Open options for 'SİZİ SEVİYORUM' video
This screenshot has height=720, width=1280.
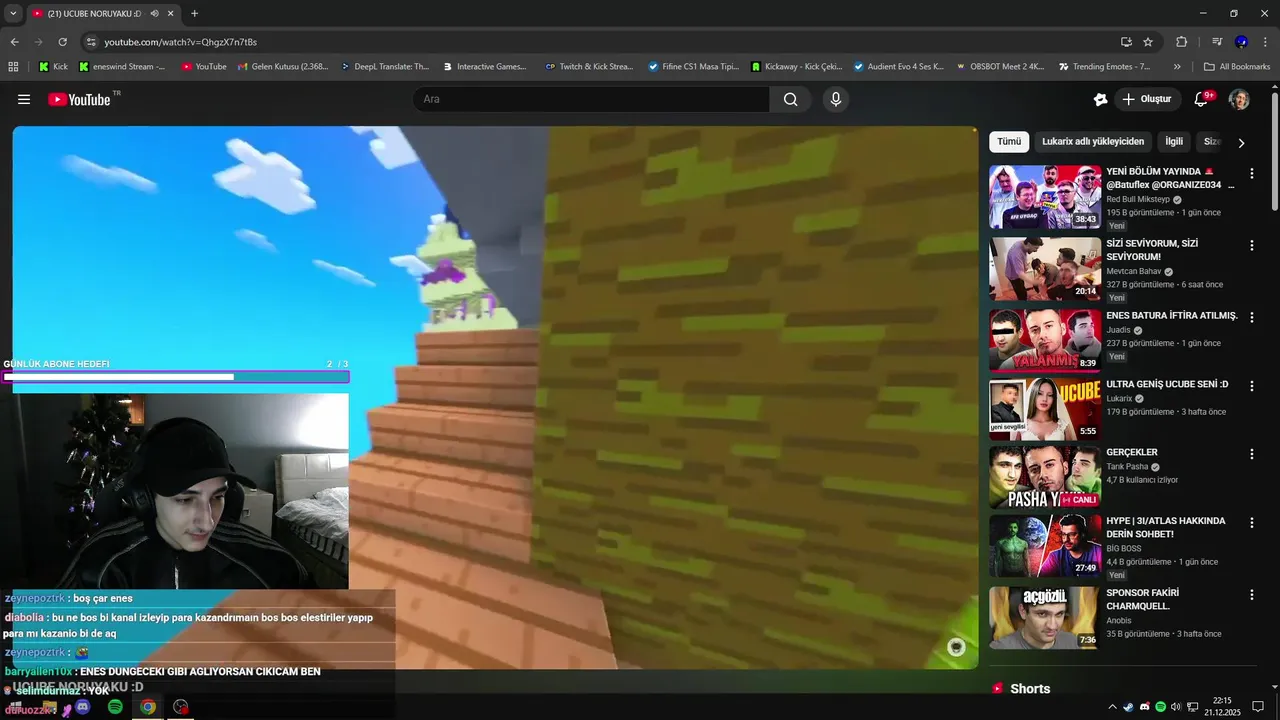1251,245
